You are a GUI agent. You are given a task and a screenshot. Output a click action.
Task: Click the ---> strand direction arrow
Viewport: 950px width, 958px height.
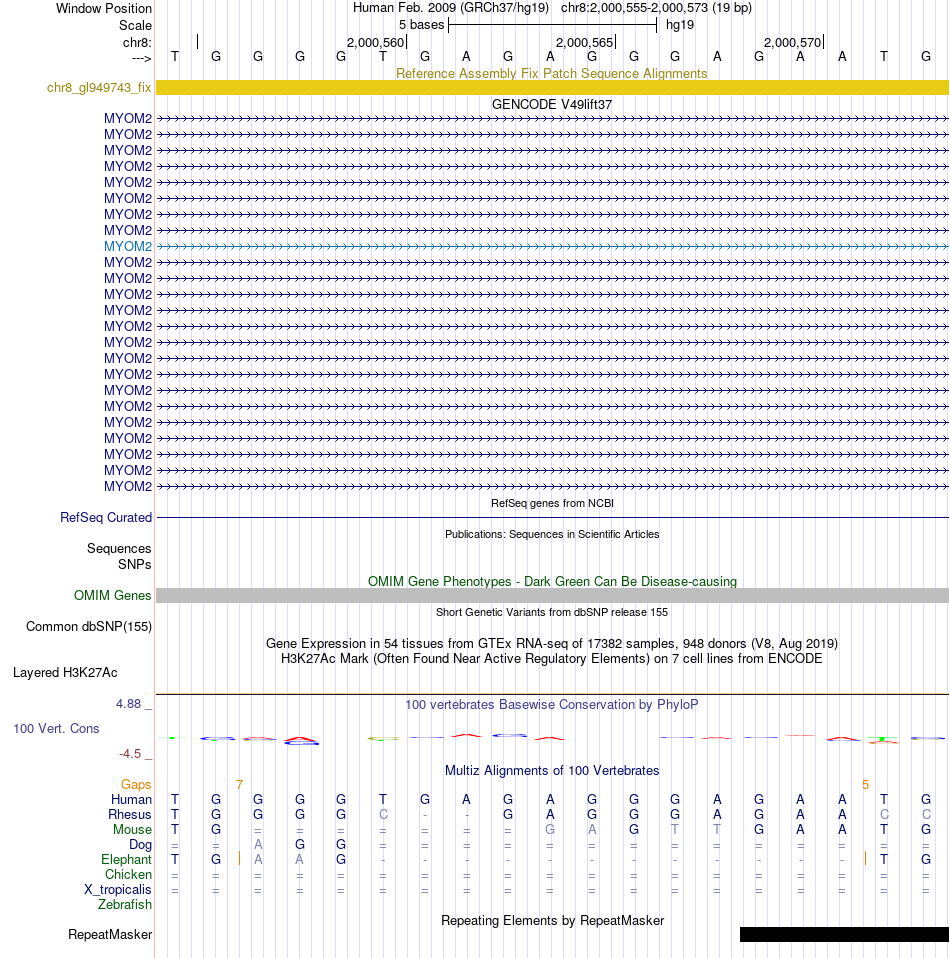[142, 59]
